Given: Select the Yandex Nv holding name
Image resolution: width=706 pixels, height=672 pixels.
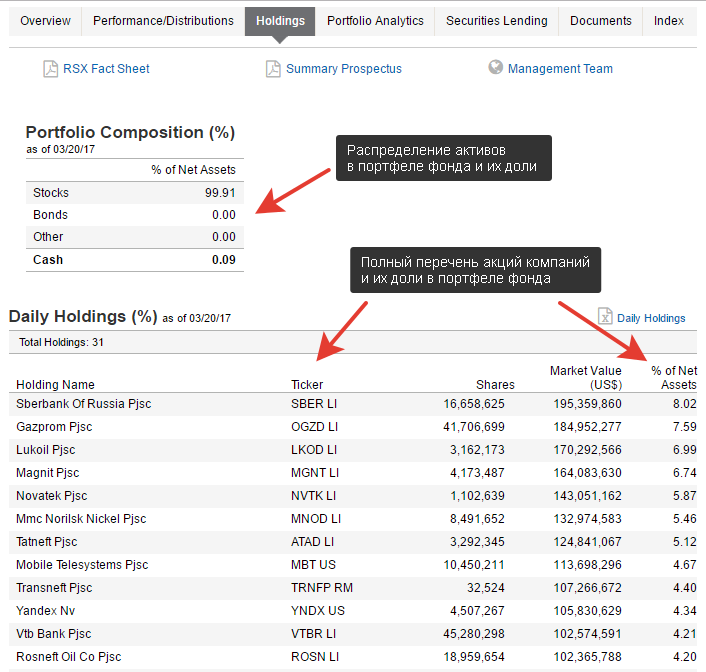Looking at the screenshot, I should [x=45, y=611].
